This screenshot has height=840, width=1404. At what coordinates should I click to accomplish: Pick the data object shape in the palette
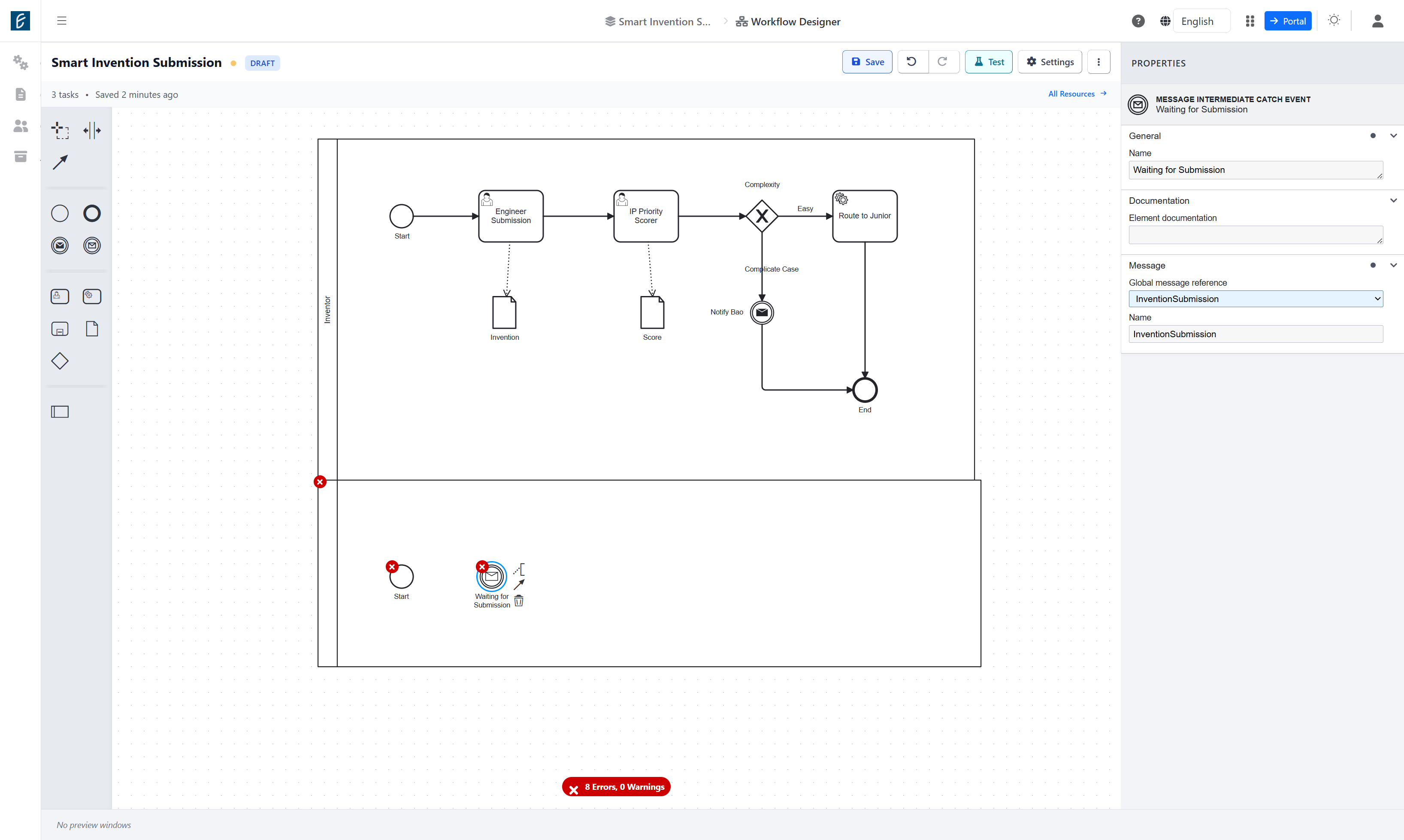(92, 329)
